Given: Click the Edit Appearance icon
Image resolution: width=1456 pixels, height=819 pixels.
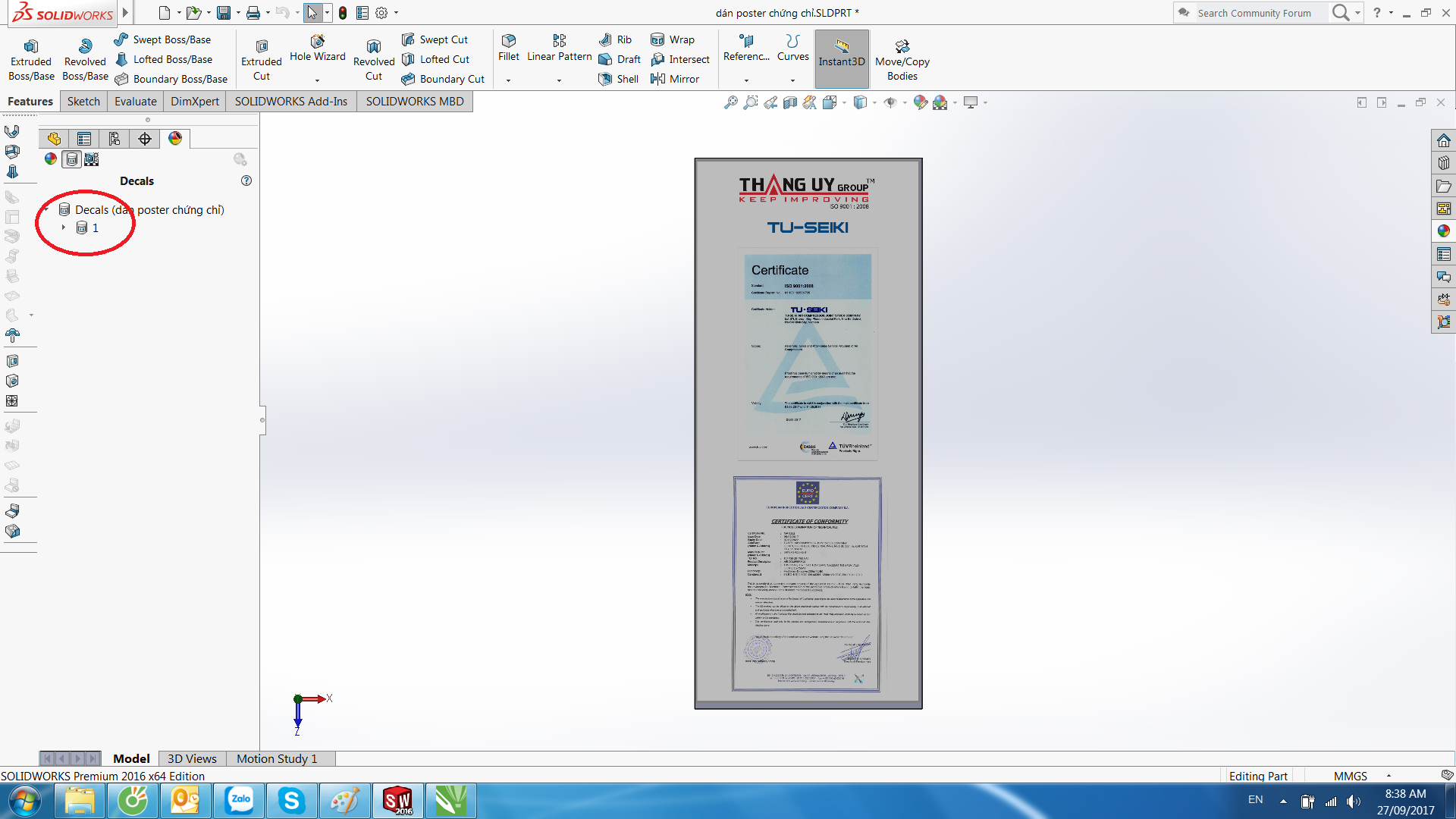Looking at the screenshot, I should coord(920,102).
